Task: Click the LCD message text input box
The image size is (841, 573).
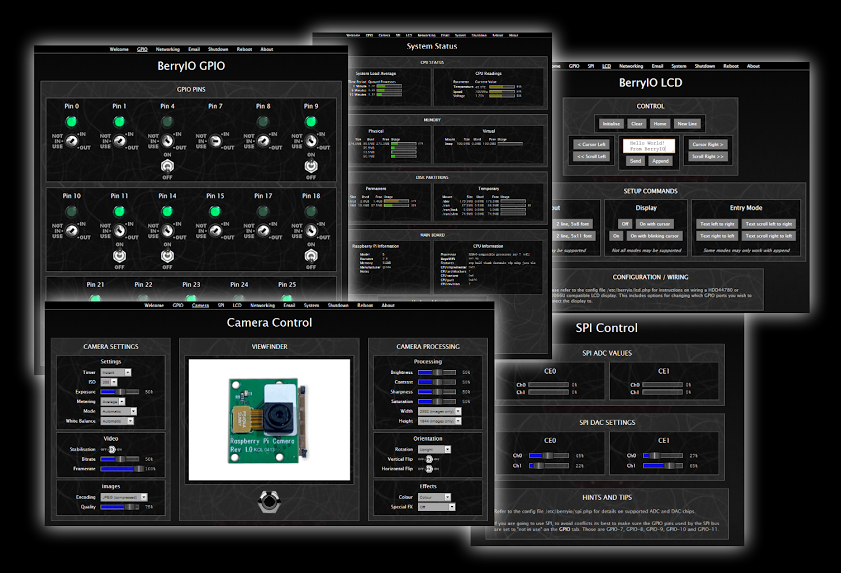Action: coord(650,145)
